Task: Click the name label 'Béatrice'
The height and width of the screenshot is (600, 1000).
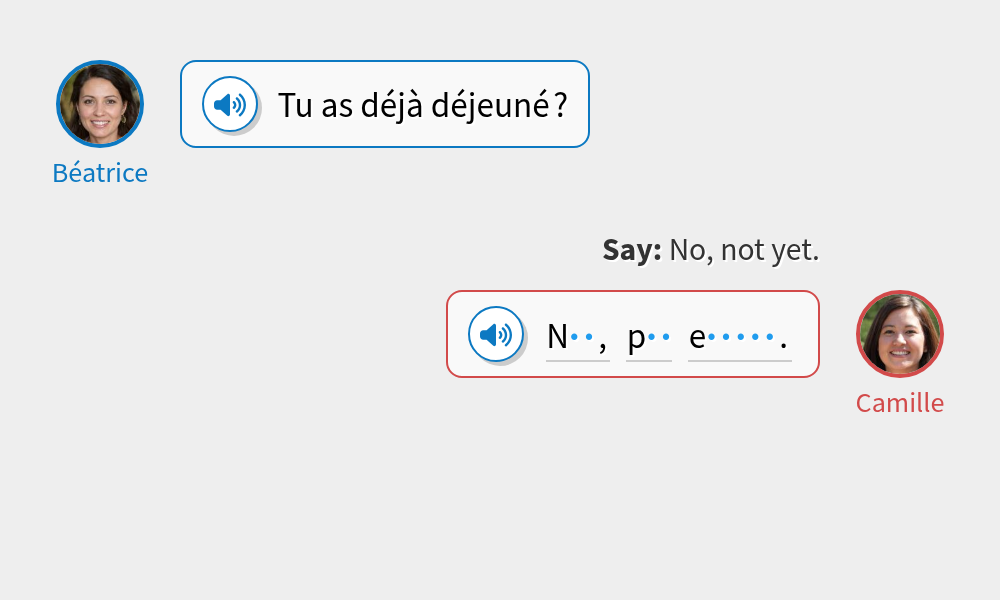Action: 100,172
